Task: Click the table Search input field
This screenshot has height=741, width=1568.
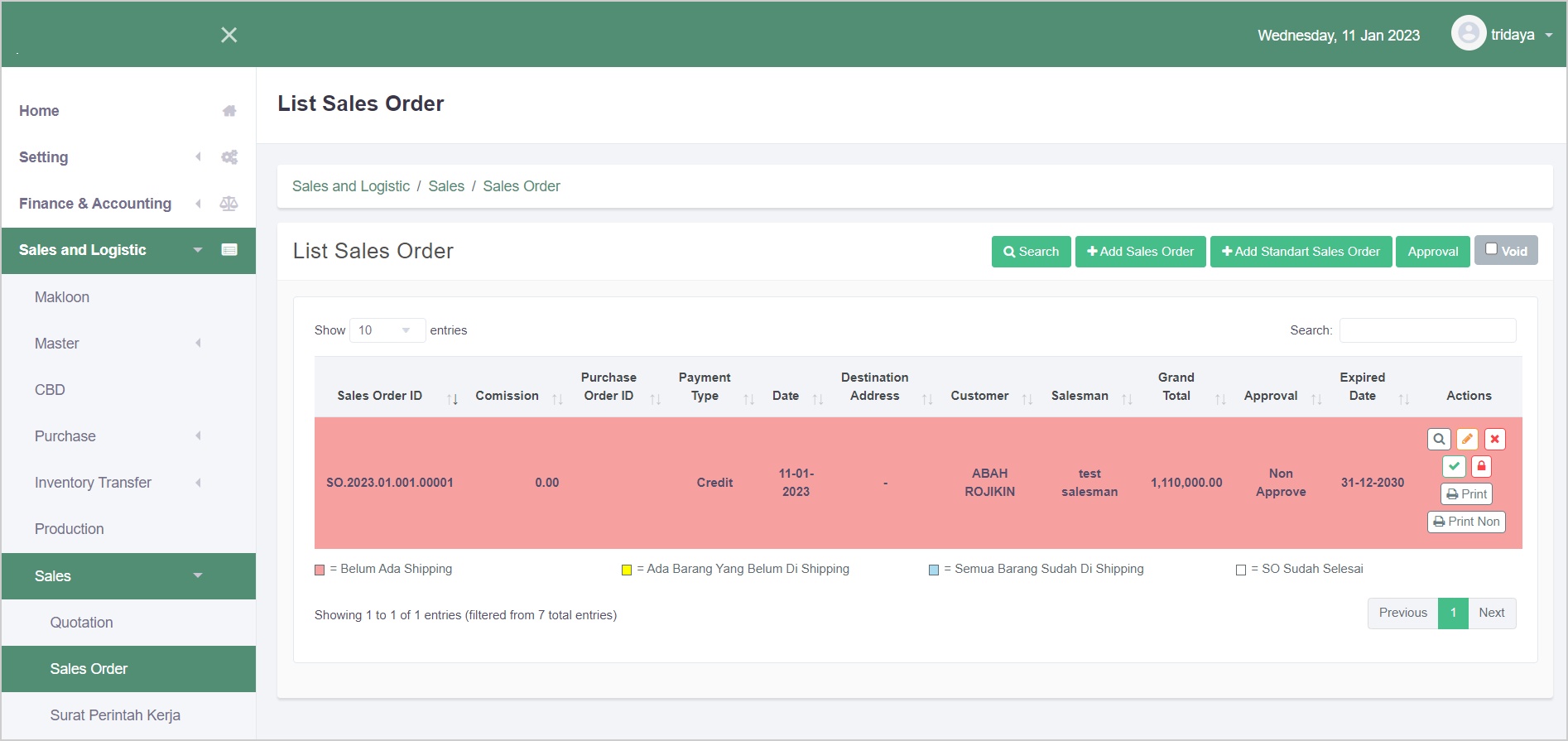Action: coord(1427,330)
